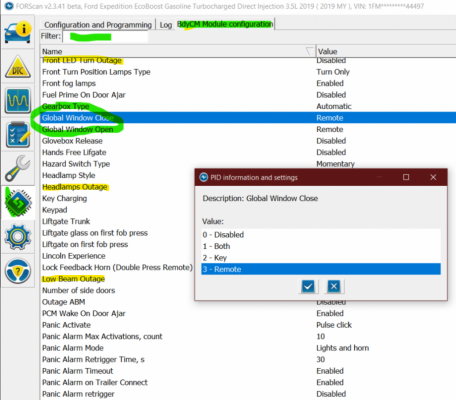Select the Global Window Open row

248,129
